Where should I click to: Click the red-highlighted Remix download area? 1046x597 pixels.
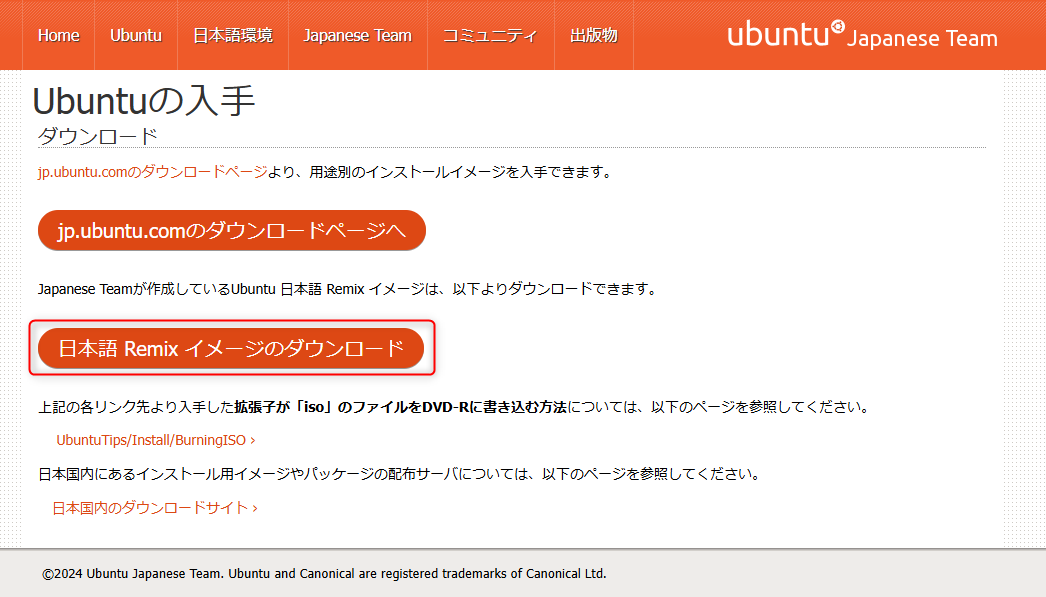(x=234, y=348)
